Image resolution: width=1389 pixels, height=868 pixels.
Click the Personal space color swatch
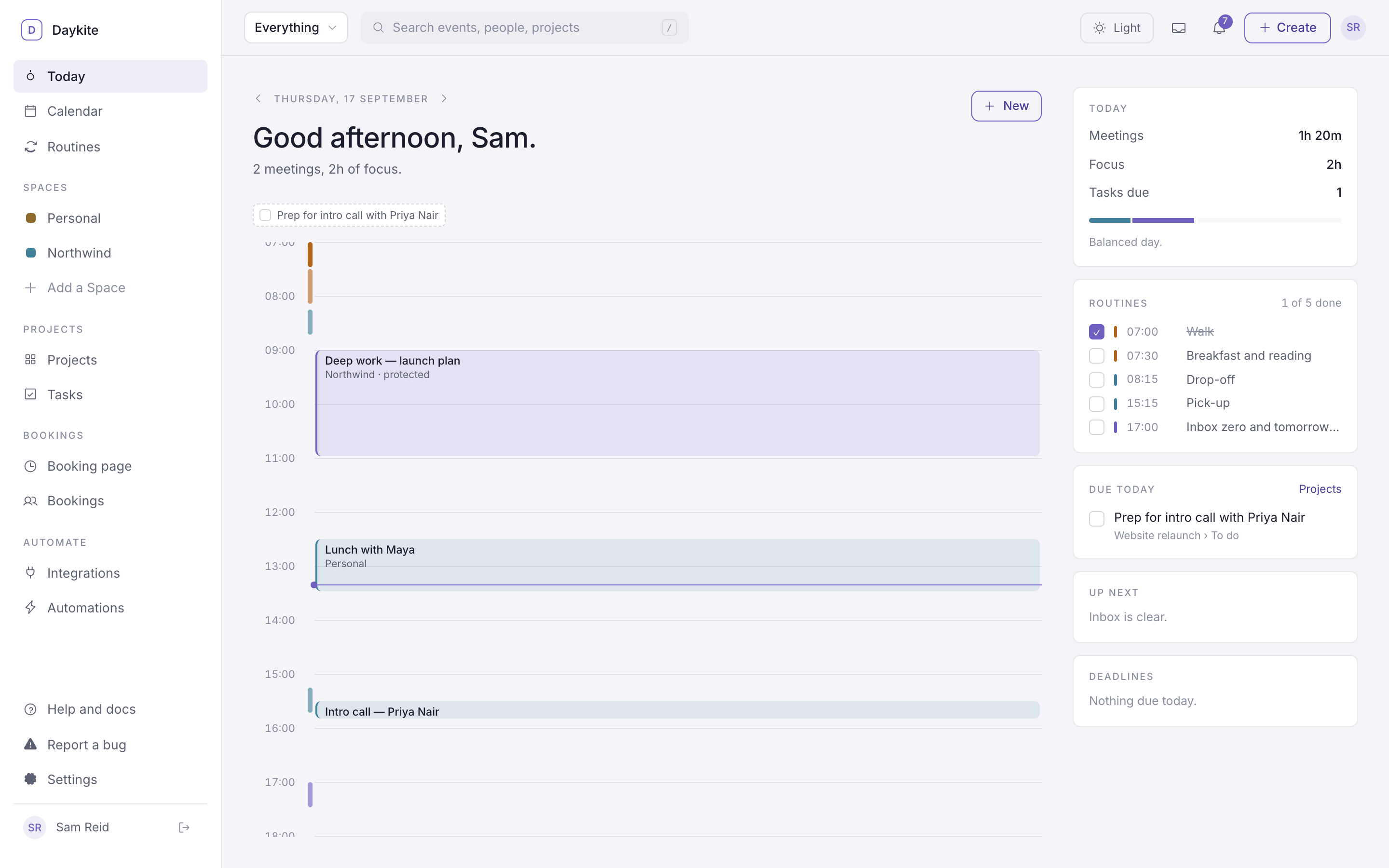(31, 218)
